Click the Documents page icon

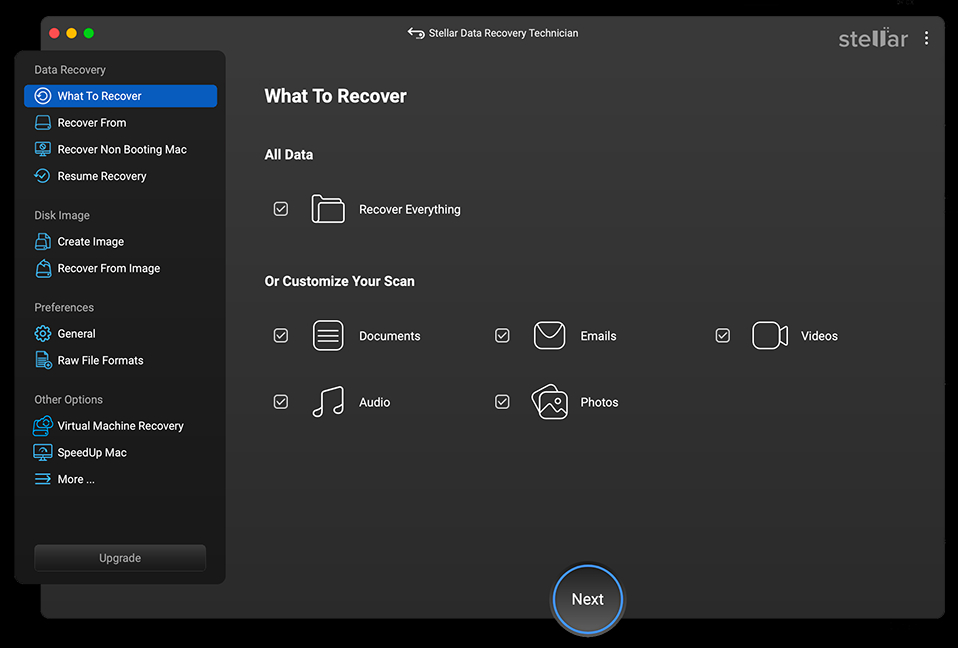[328, 335]
